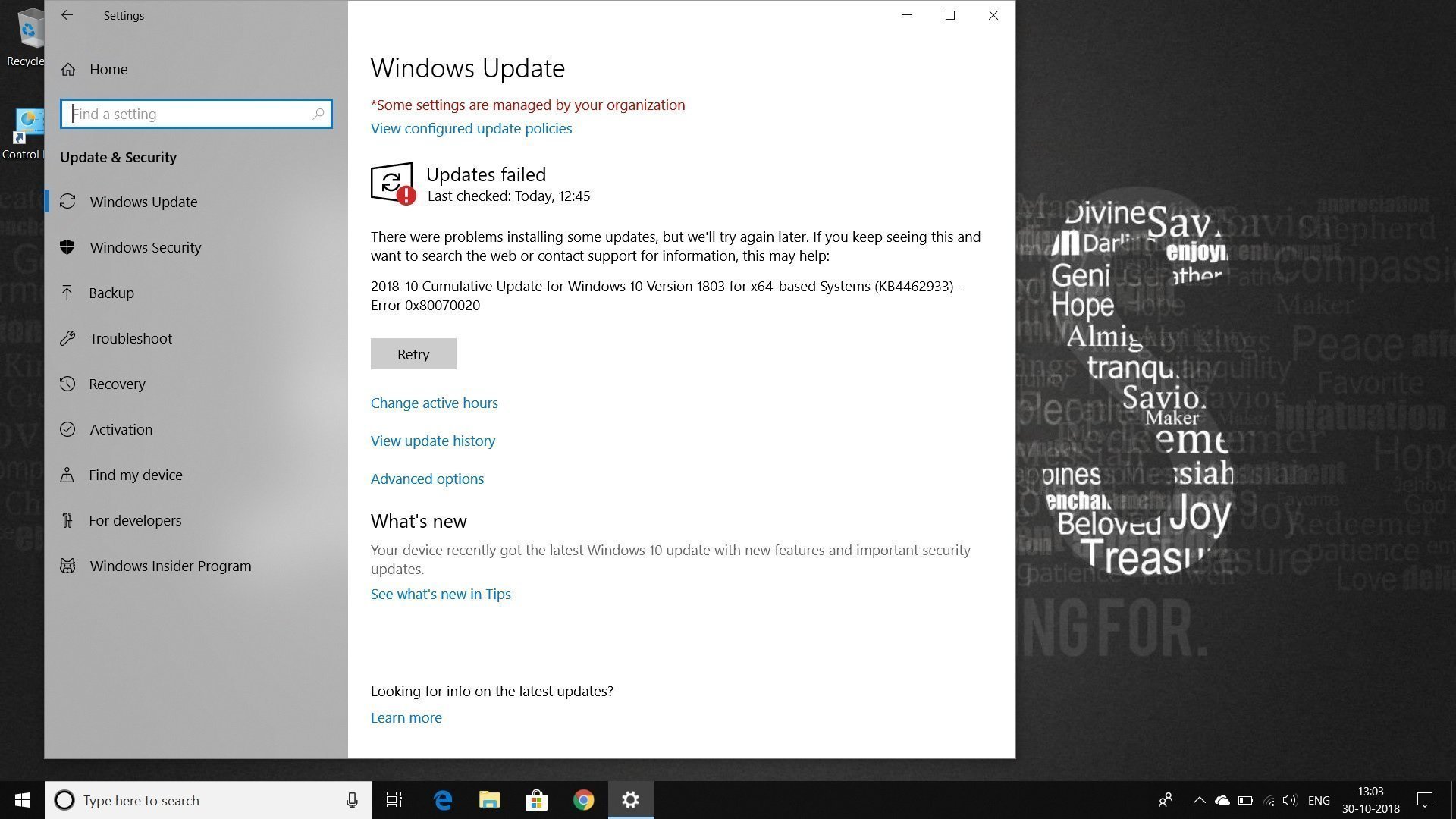Click the battery tray icon
1456x819 pixels.
click(1245, 800)
